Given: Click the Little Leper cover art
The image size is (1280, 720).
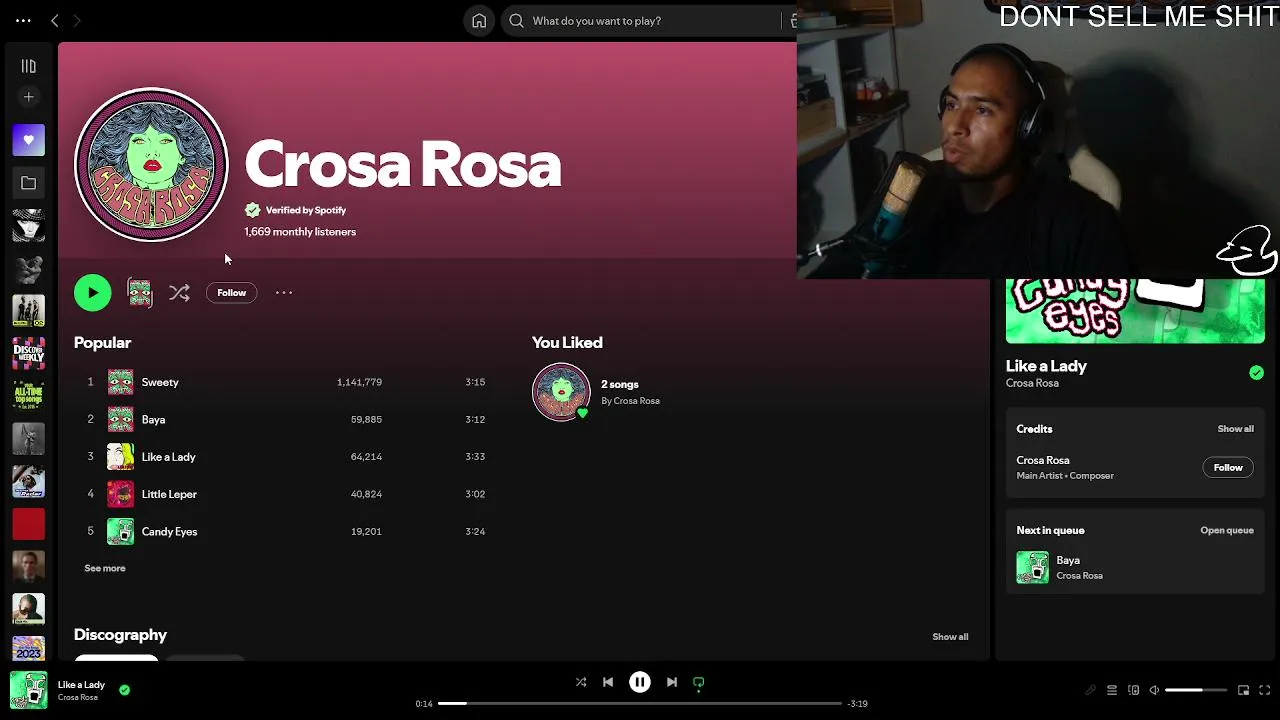Looking at the screenshot, I should coord(120,494).
